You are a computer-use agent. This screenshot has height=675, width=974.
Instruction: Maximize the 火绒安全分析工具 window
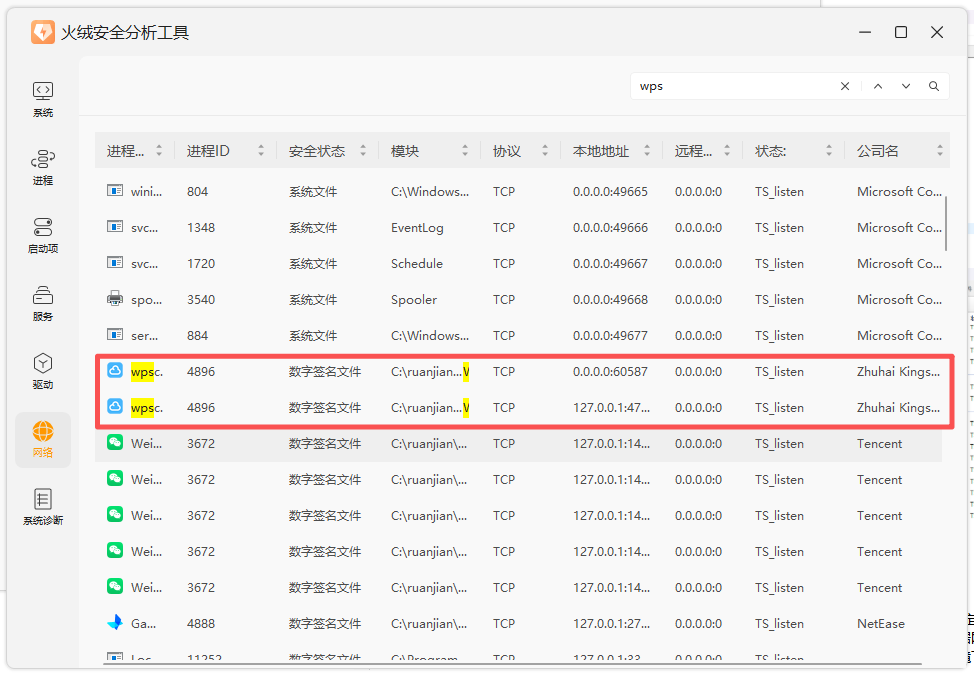[901, 32]
